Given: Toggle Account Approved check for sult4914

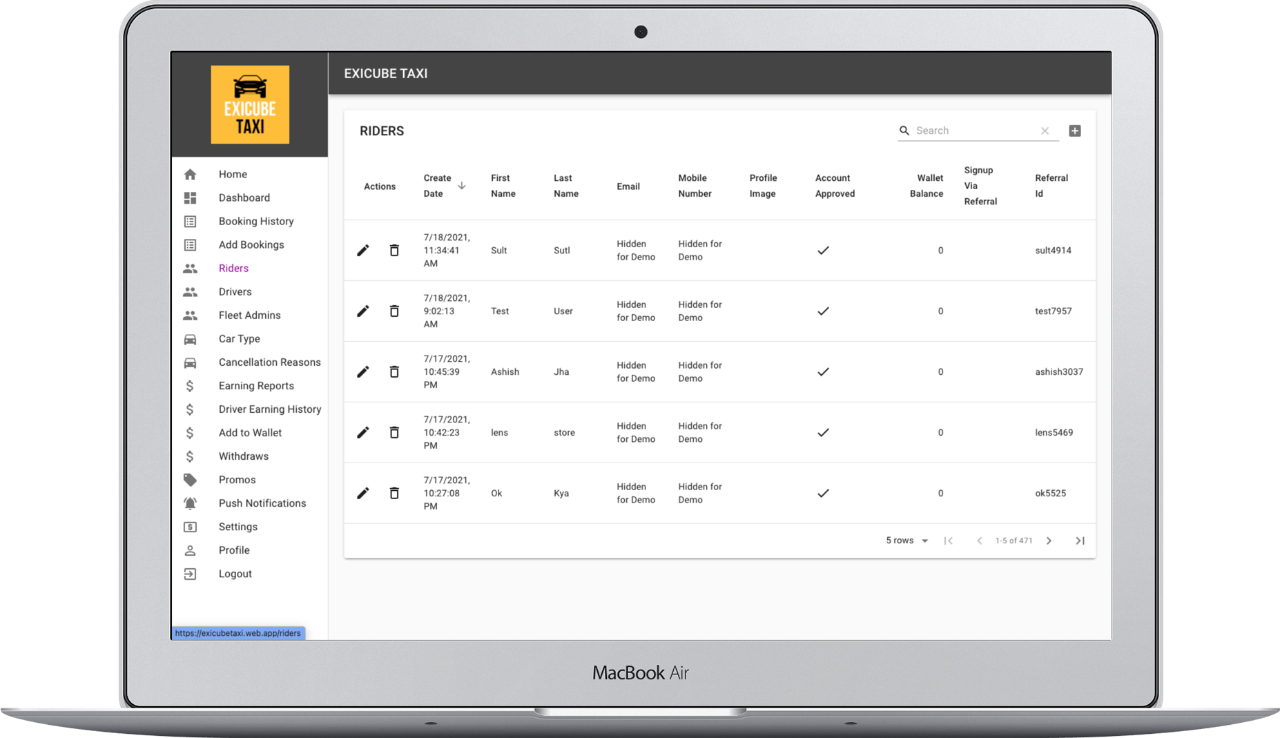Looking at the screenshot, I should (823, 250).
